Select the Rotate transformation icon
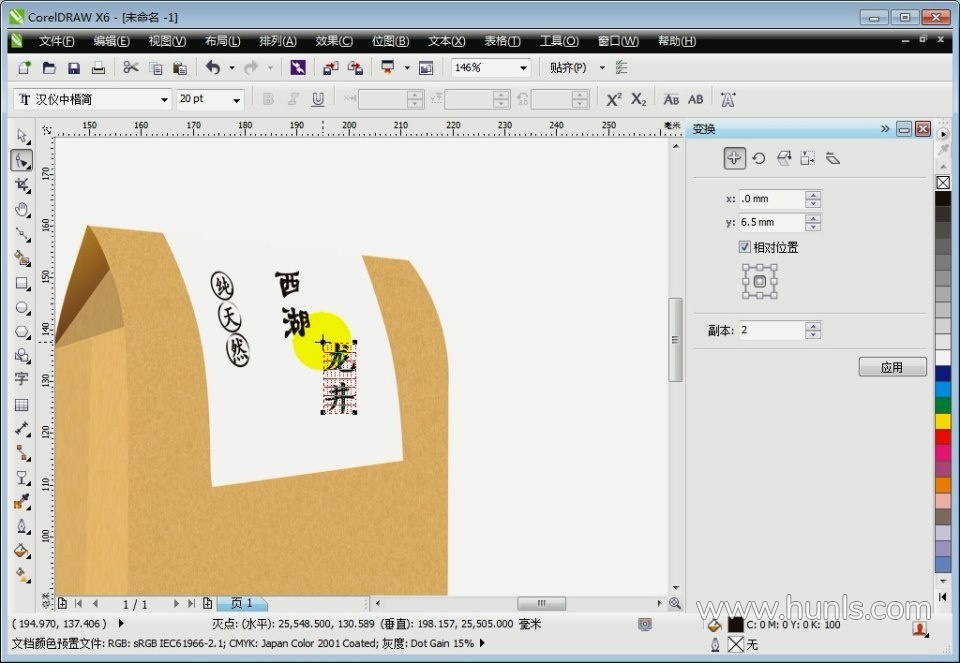The image size is (960, 663). pyautogui.click(x=759, y=158)
